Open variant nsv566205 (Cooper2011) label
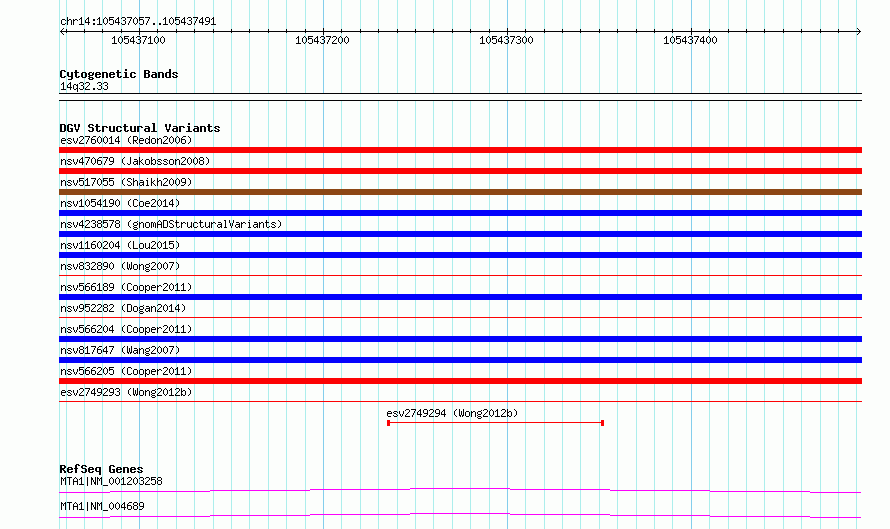This screenshot has height=529, width=890. [126, 371]
